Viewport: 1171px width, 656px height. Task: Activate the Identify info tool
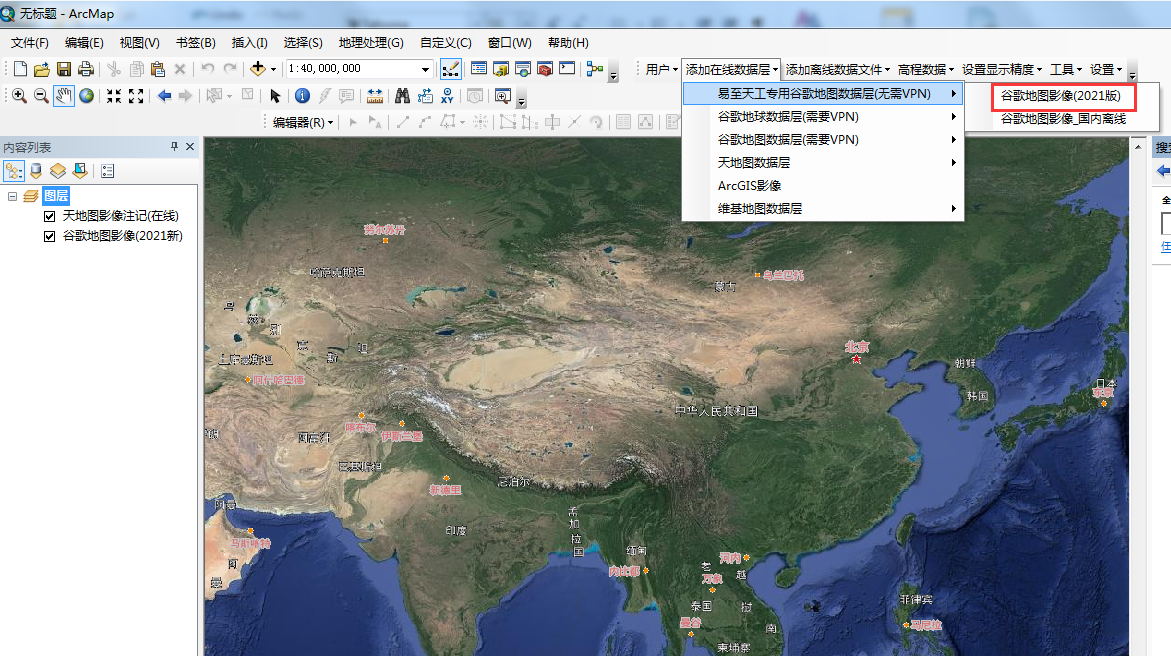tap(302, 96)
